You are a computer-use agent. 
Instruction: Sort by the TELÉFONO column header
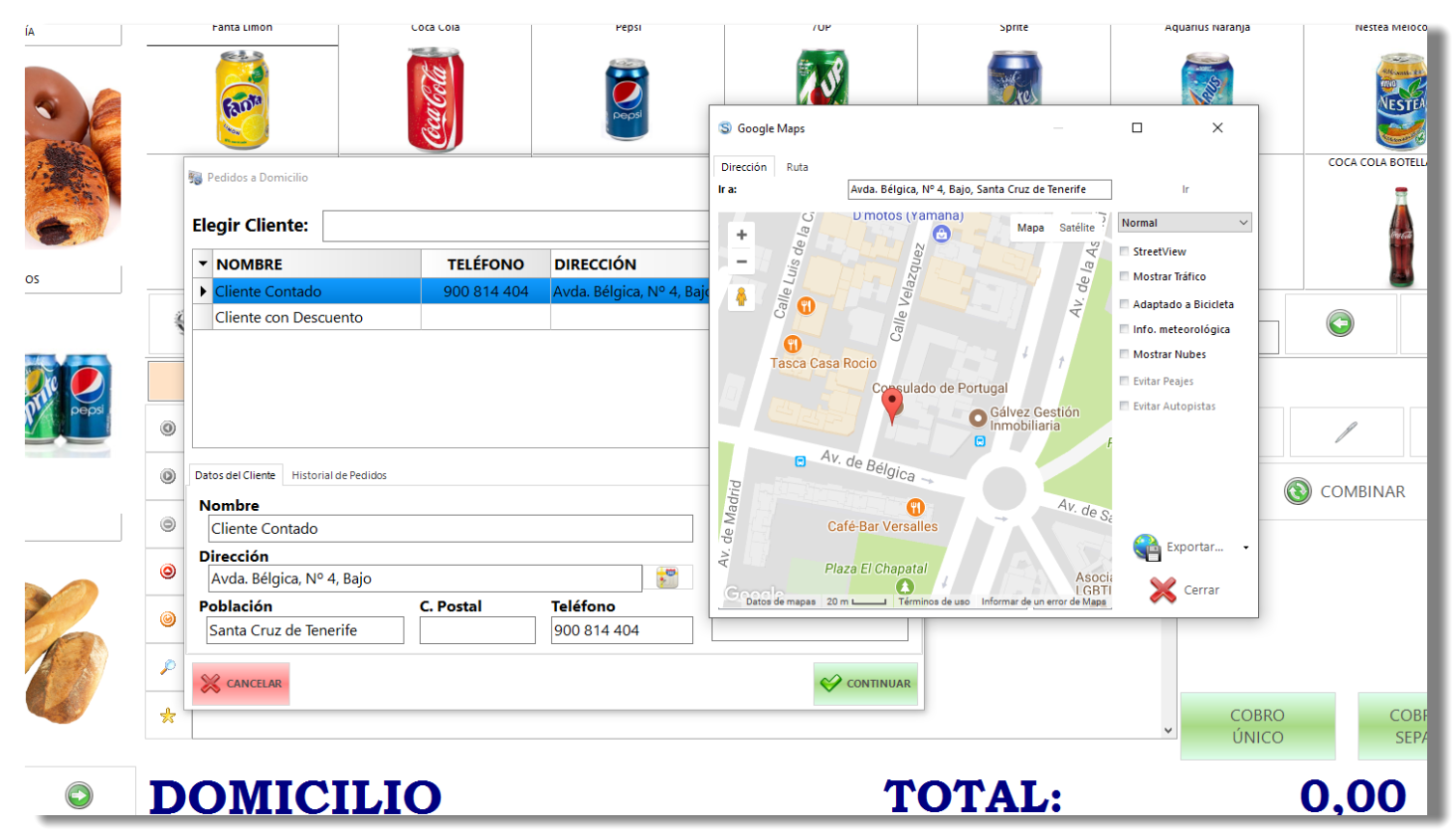(485, 264)
